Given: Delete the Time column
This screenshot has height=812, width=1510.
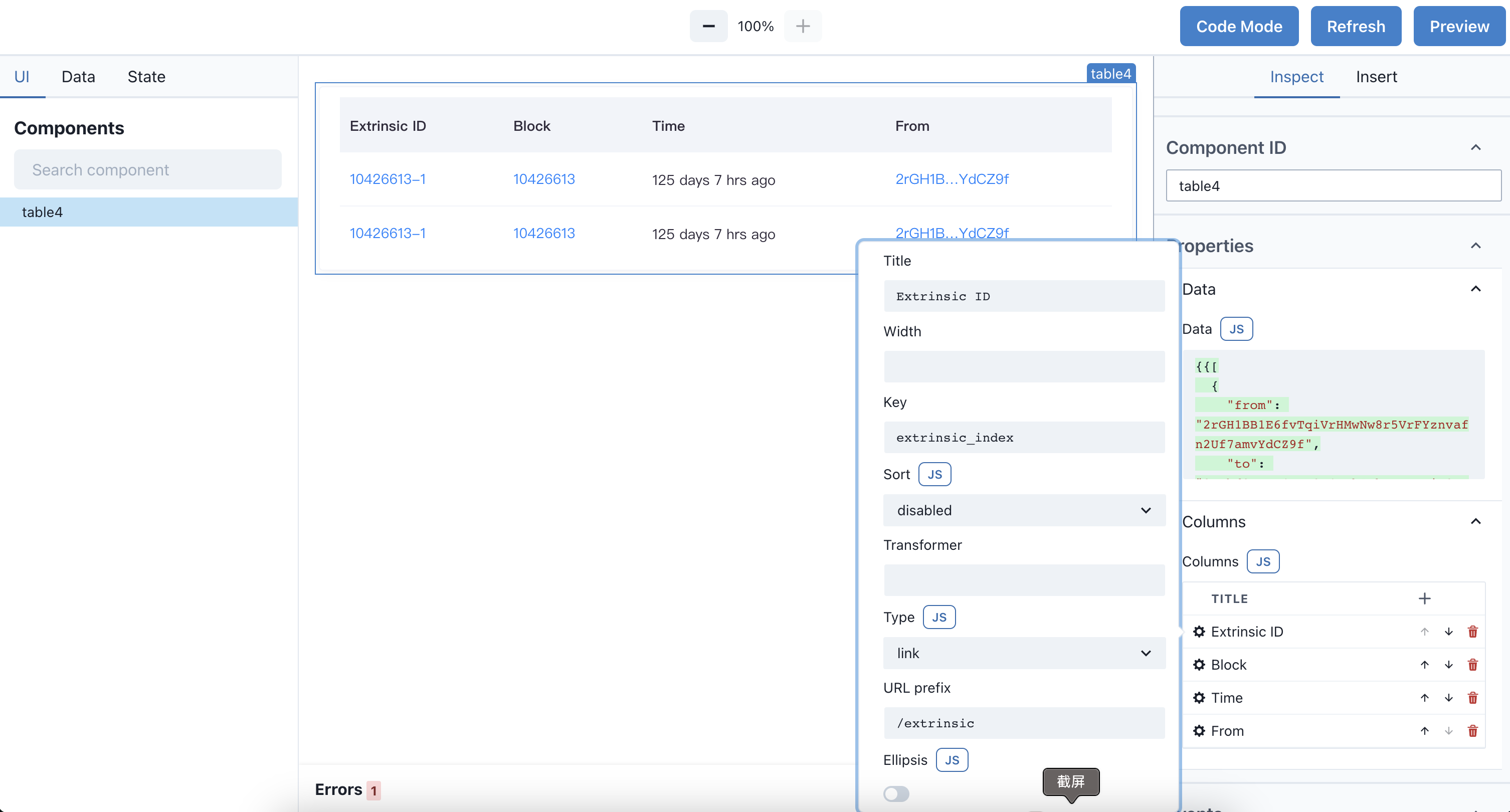Looking at the screenshot, I should (x=1472, y=698).
